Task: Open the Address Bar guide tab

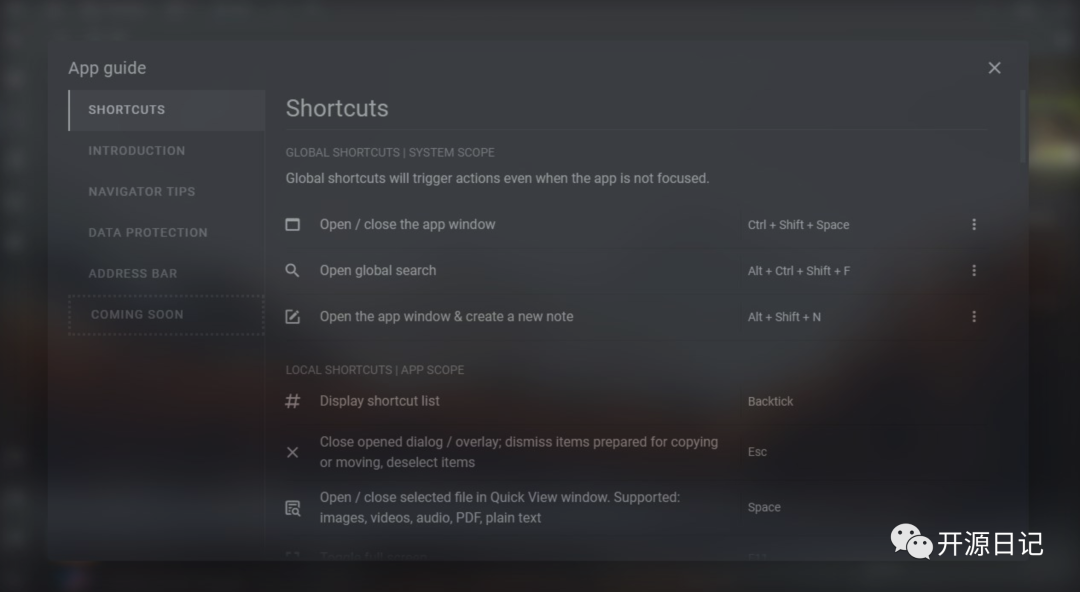Action: [167, 274]
